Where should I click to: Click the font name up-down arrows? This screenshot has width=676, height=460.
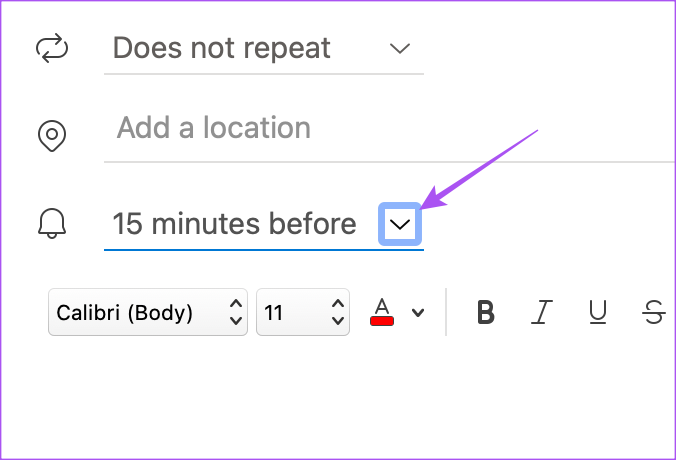coord(236,313)
